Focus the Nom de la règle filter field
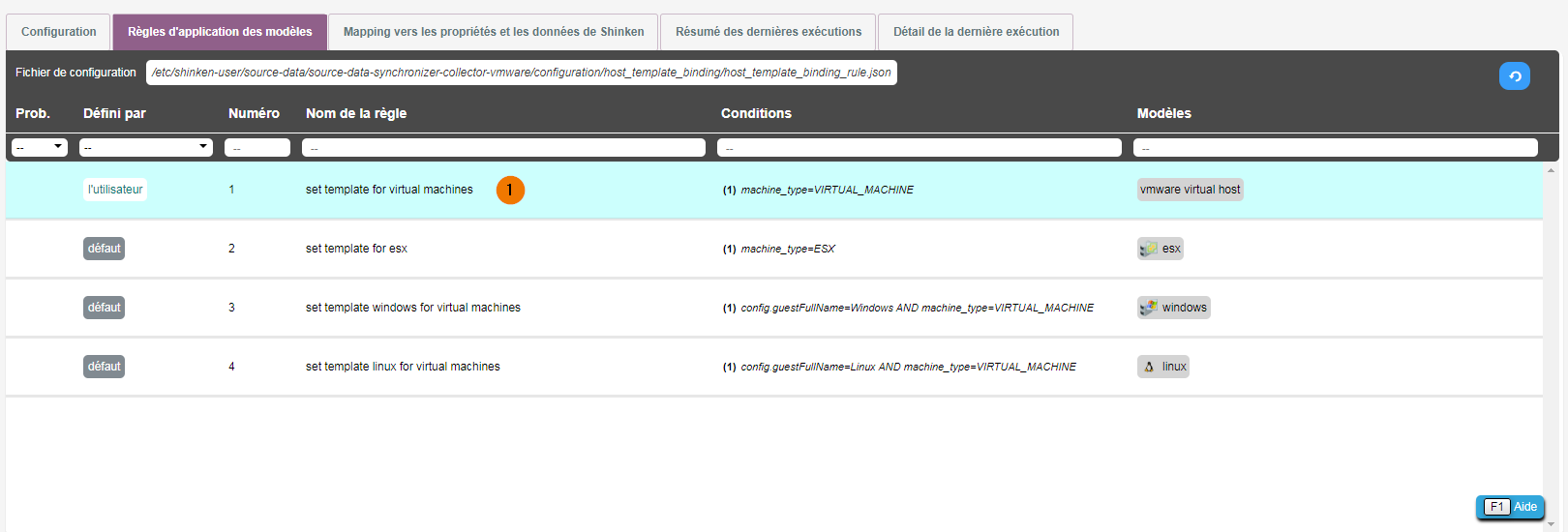This screenshot has width=1568, height=532. (x=503, y=148)
